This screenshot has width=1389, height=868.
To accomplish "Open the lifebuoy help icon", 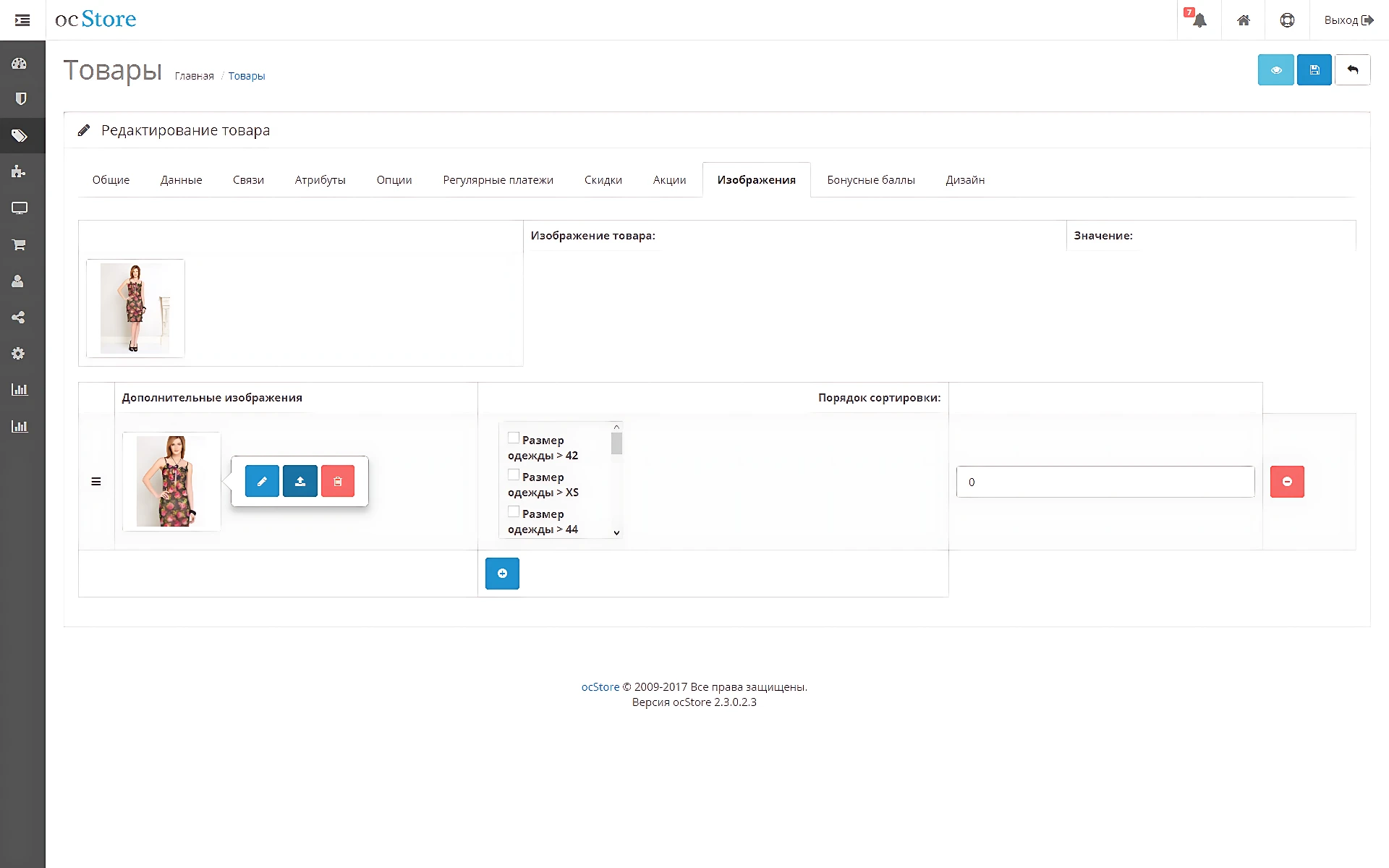I will (x=1287, y=20).
